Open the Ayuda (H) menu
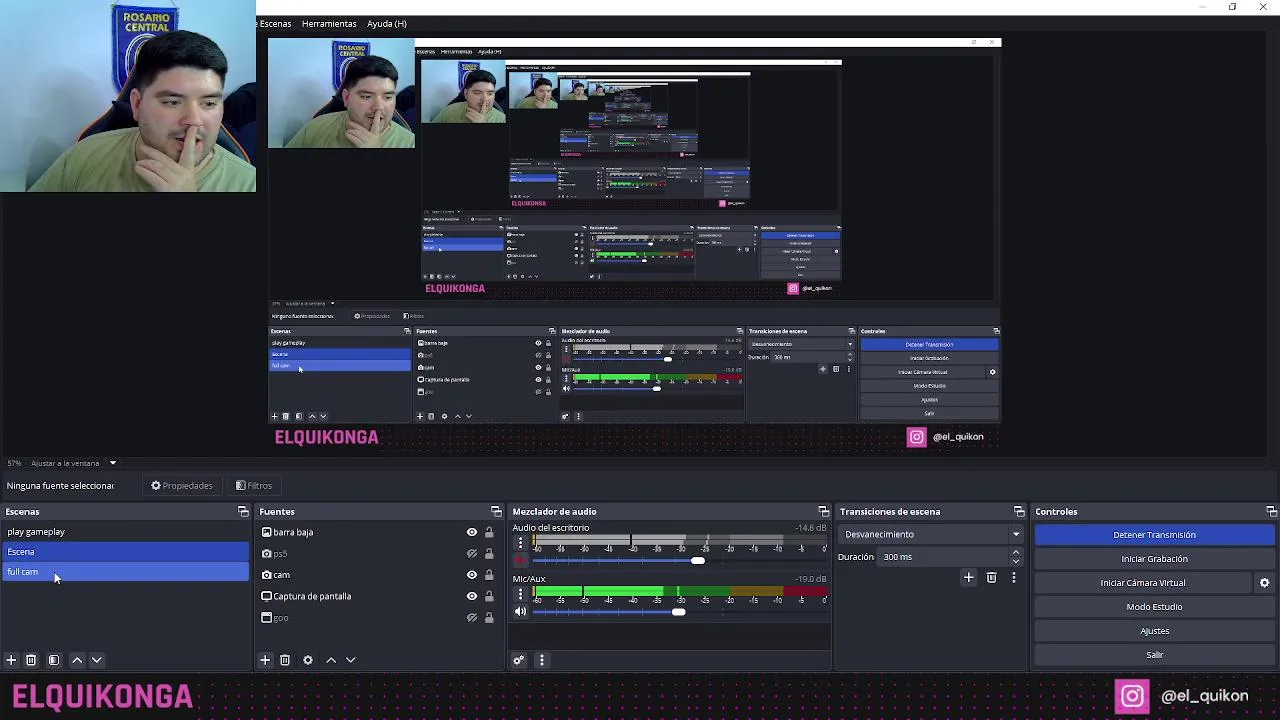Screen dimensions: 1280x720 click(386, 24)
